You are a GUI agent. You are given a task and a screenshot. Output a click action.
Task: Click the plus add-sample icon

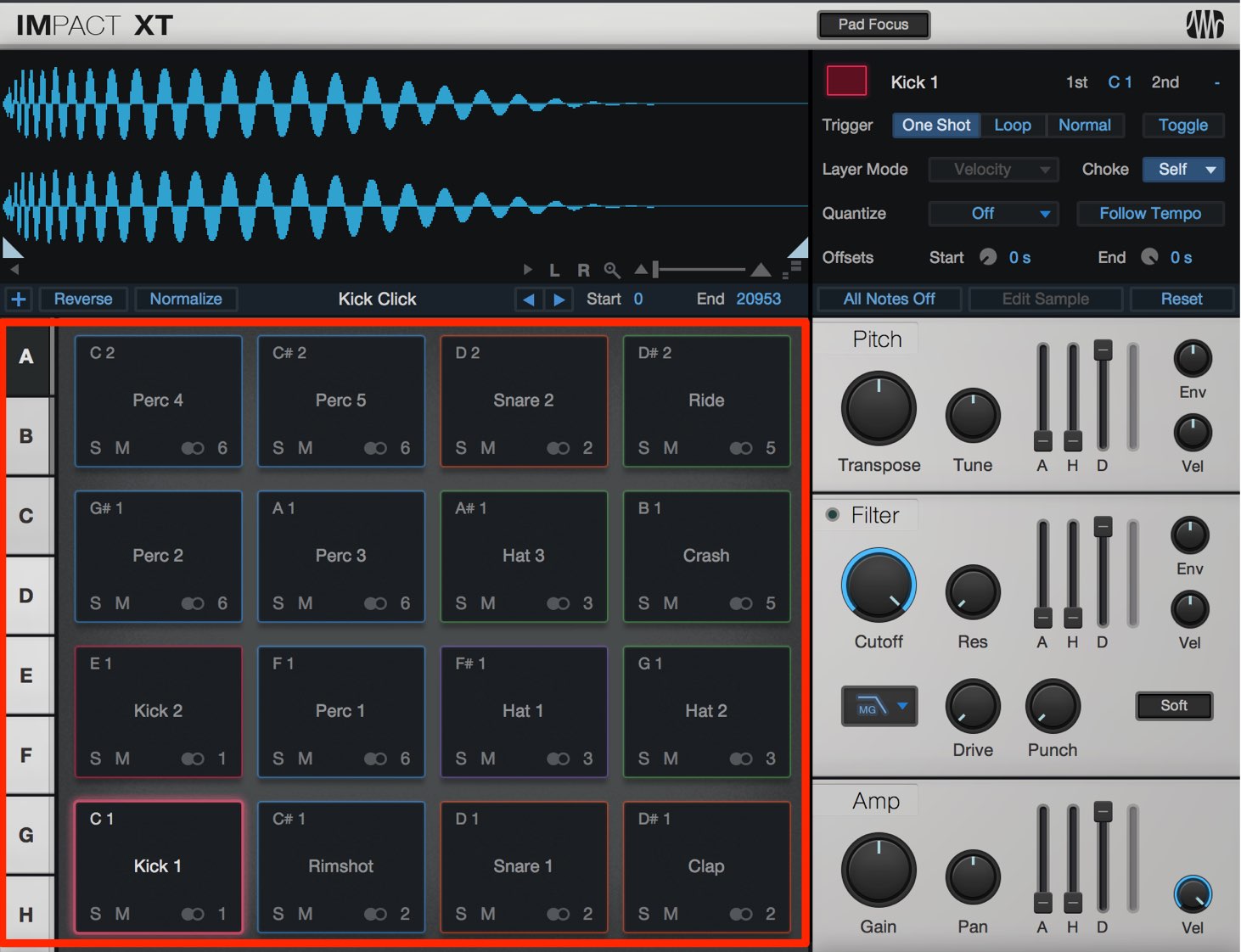(19, 299)
